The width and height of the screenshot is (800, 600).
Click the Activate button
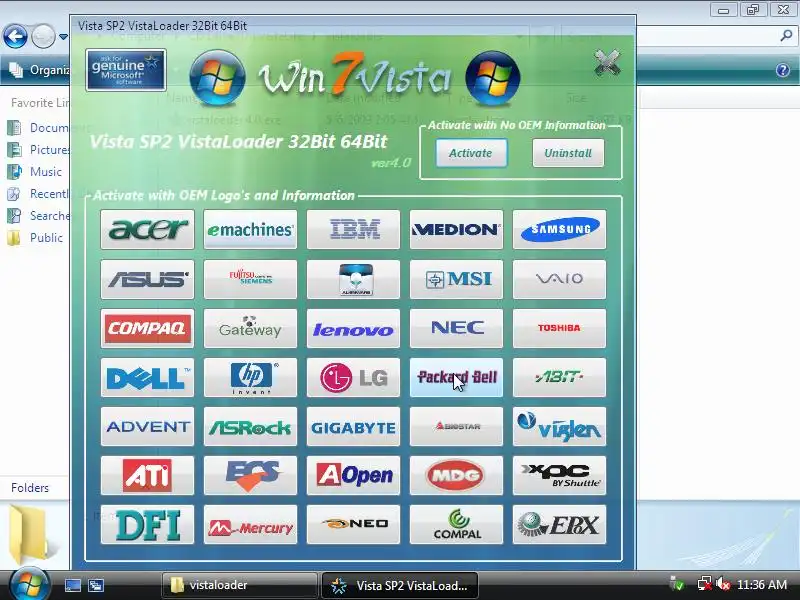(x=471, y=153)
